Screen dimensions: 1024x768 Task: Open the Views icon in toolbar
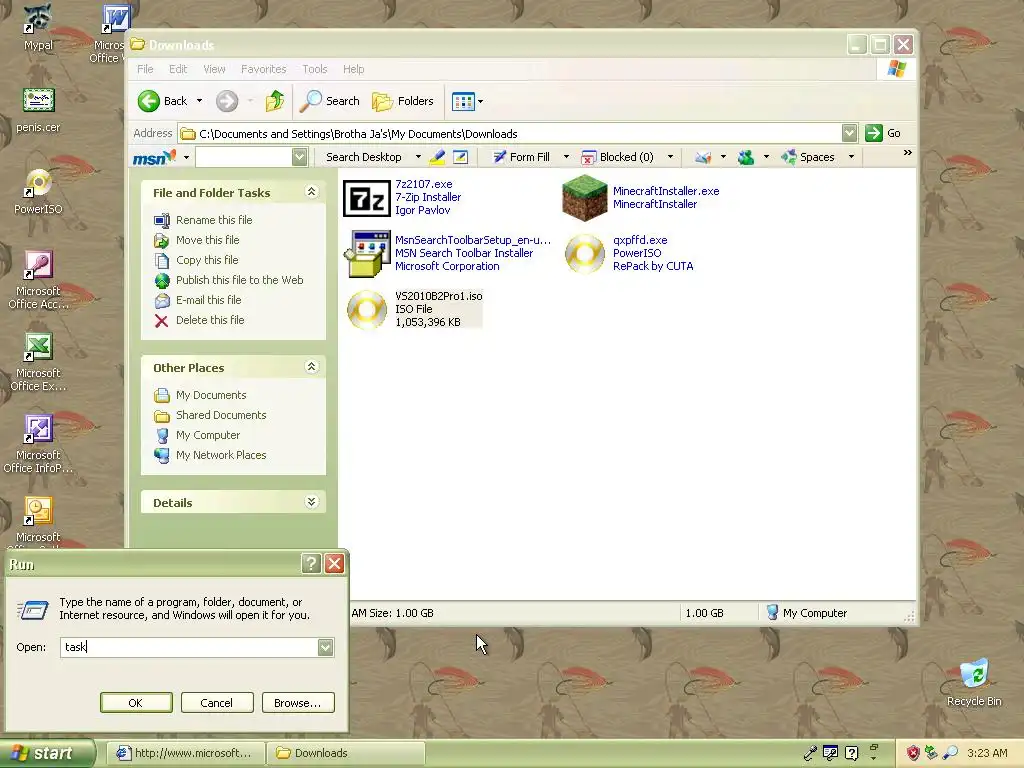pyautogui.click(x=463, y=101)
